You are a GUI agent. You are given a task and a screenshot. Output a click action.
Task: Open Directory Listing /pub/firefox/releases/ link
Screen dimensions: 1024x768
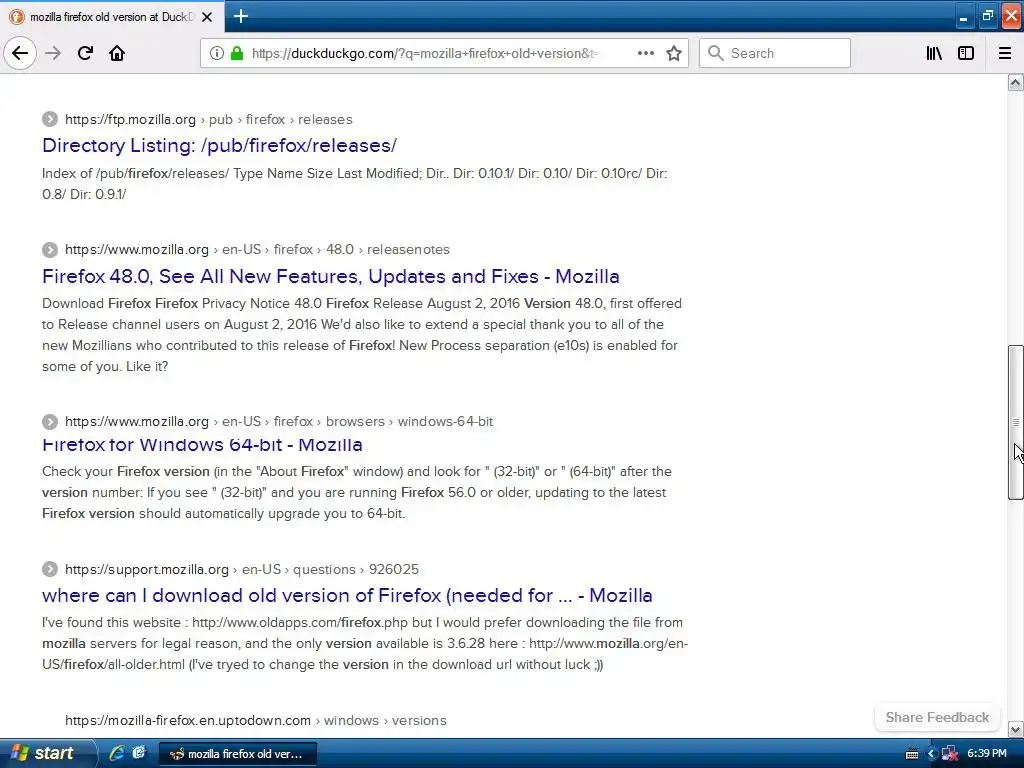[219, 145]
